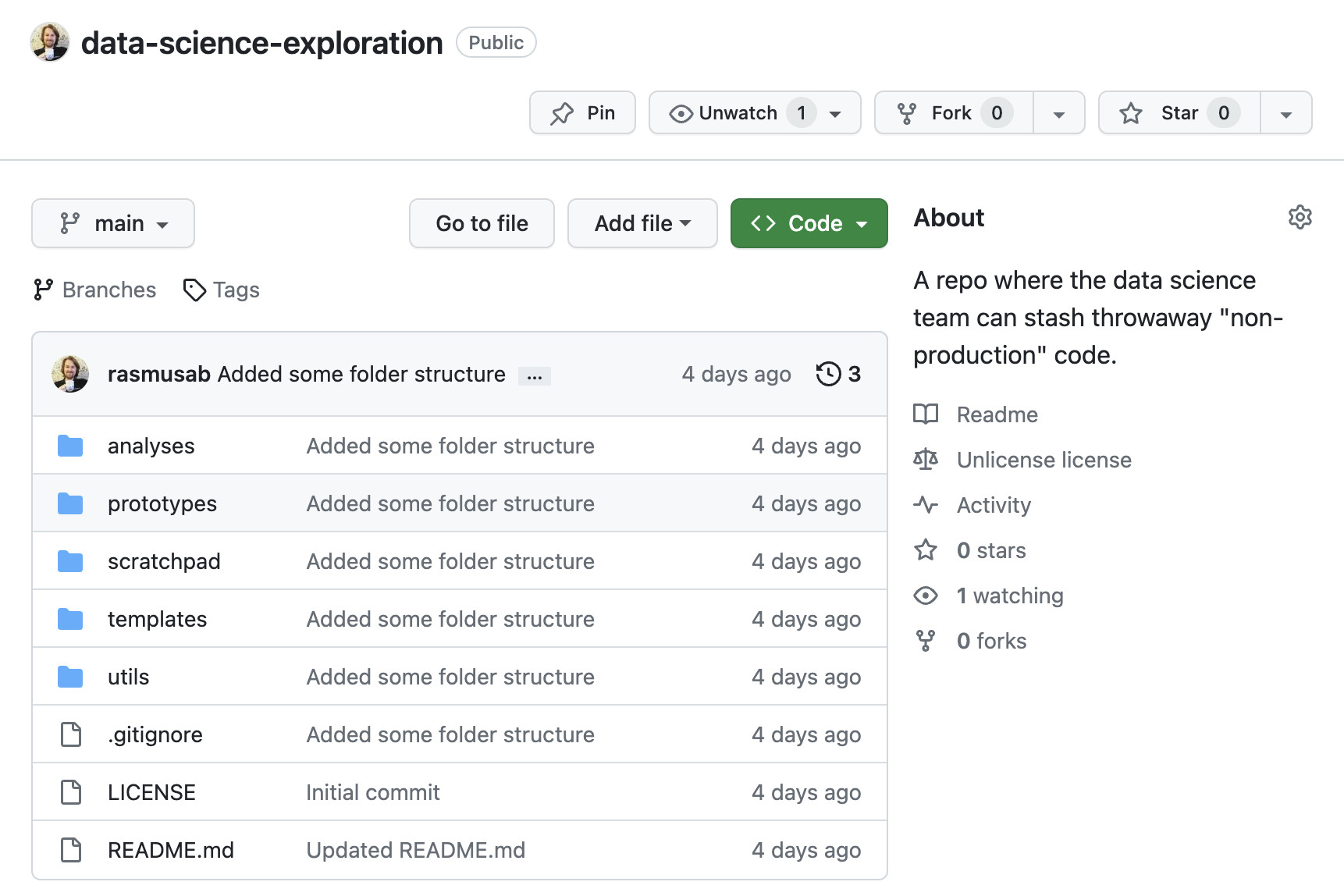
Task: Pin the data-science-exploration repository
Action: (582, 112)
